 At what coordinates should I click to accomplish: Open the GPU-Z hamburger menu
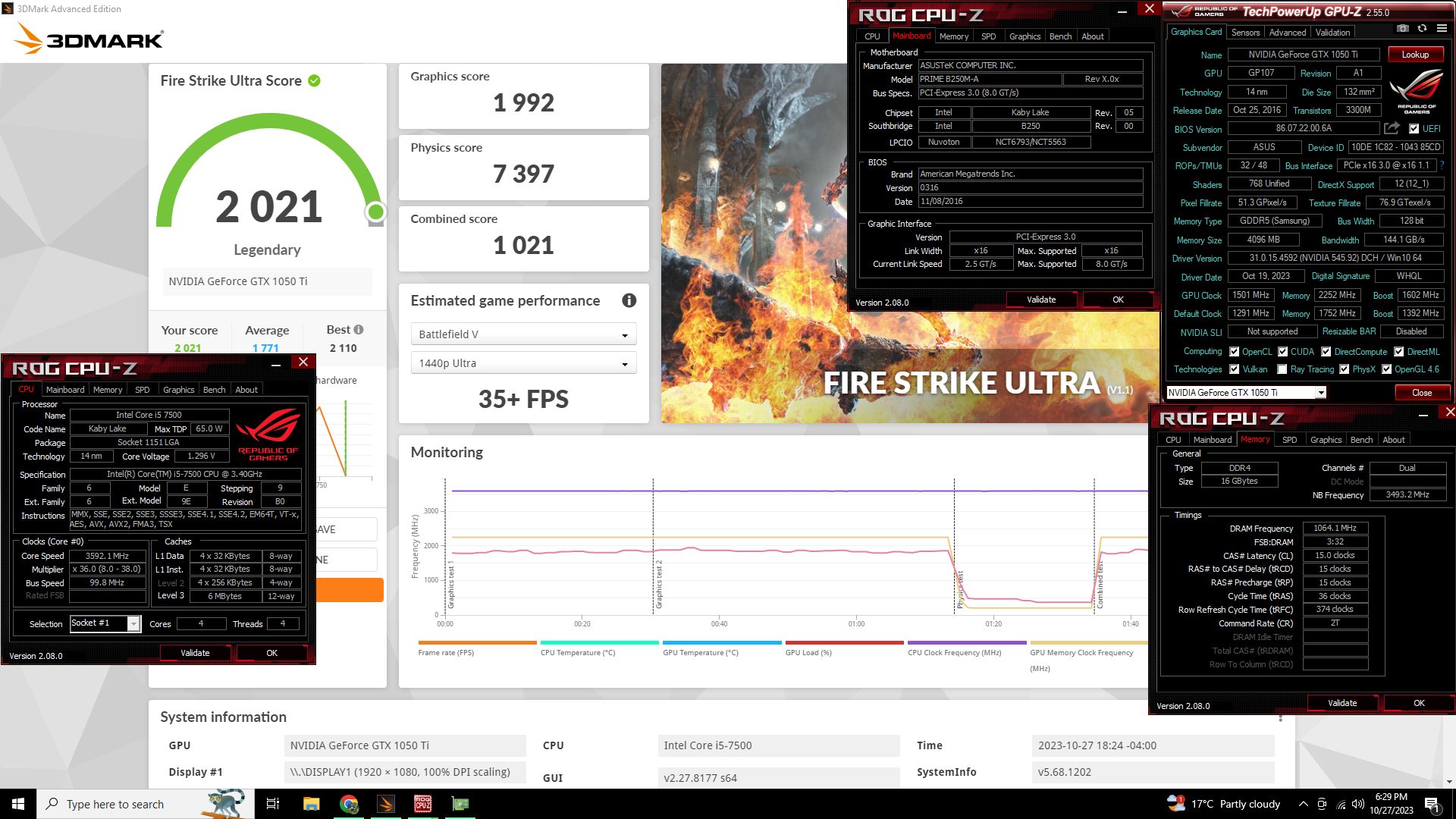(x=1442, y=29)
